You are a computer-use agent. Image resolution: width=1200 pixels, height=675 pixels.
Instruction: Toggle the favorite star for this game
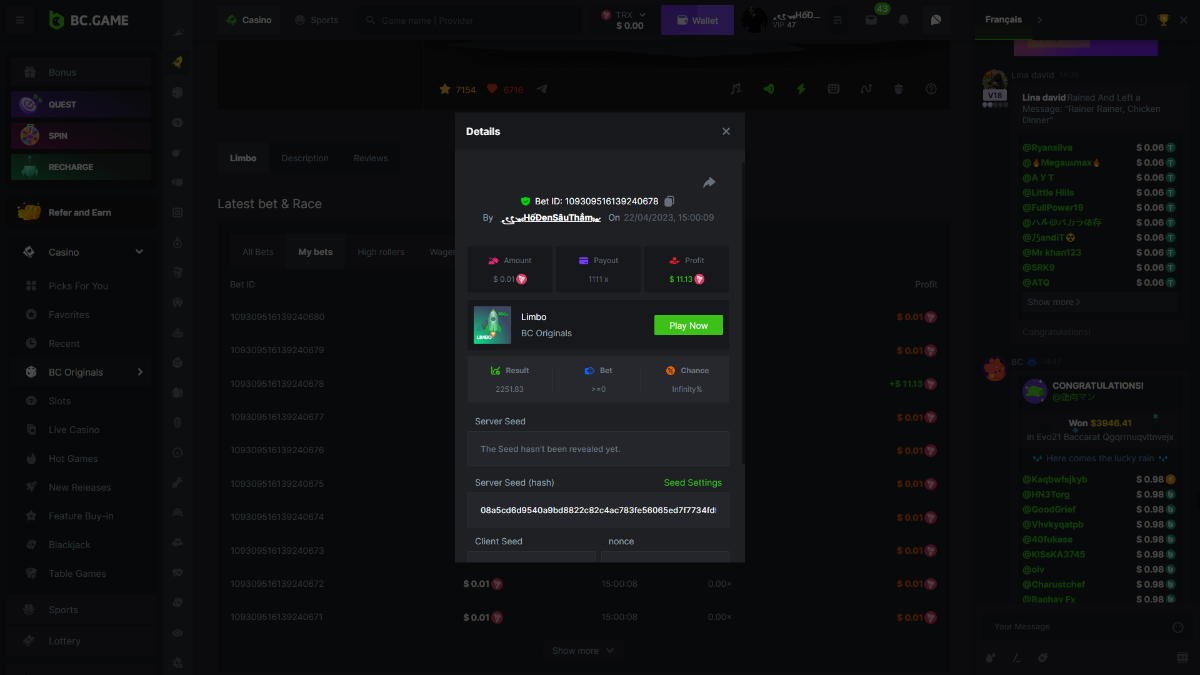[x=445, y=89]
